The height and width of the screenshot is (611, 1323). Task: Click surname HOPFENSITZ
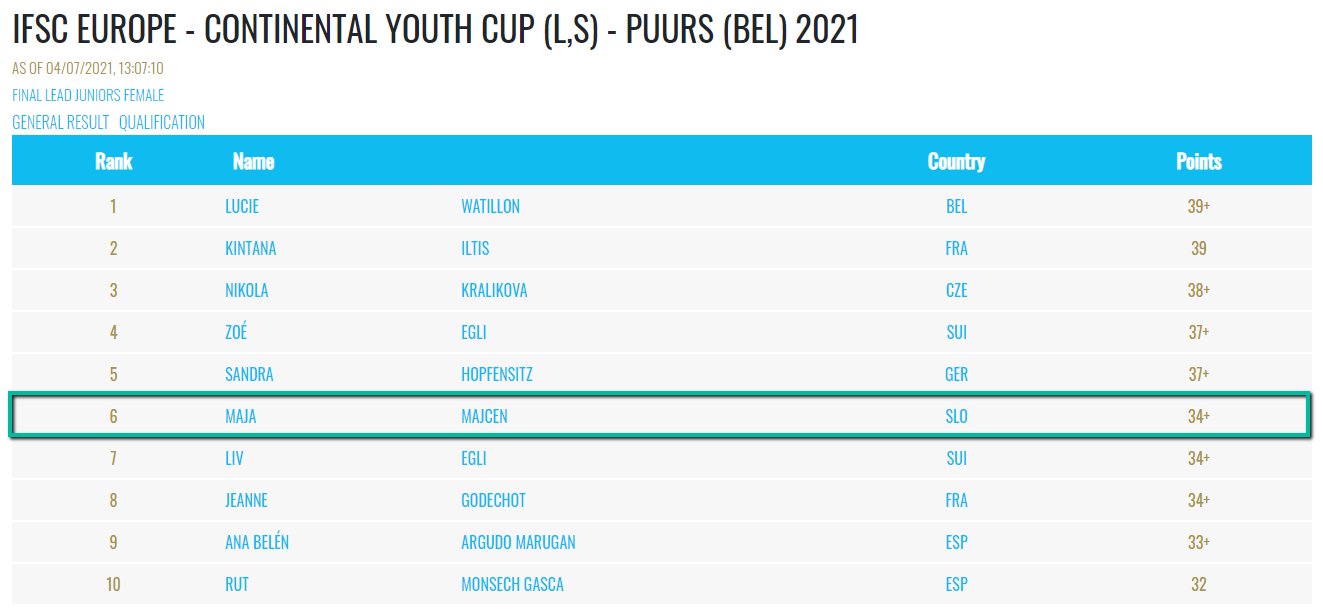pos(497,375)
